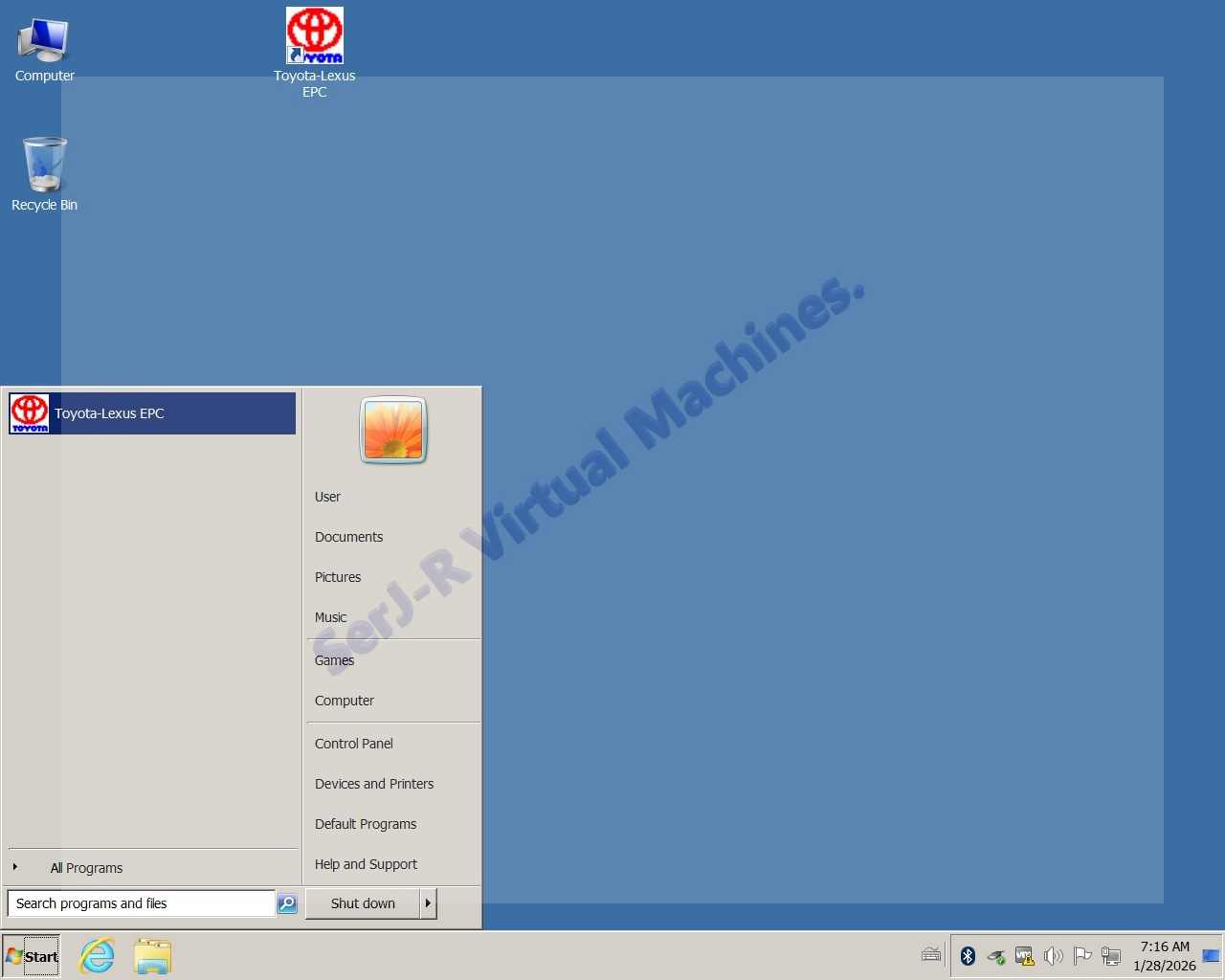Click the Bluetooth tray icon
The image size is (1225, 980).
point(968,955)
